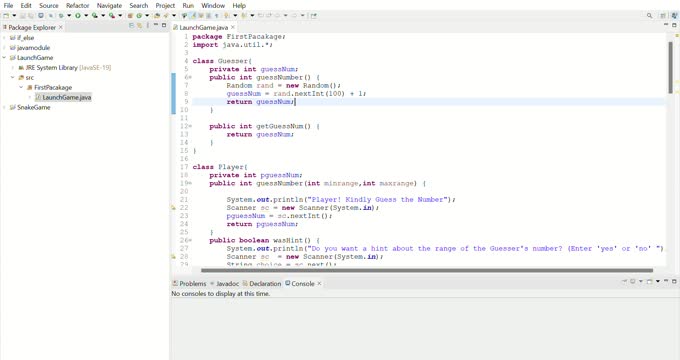Collapse the src folder in tree
The image size is (680, 360).
click(x=13, y=78)
